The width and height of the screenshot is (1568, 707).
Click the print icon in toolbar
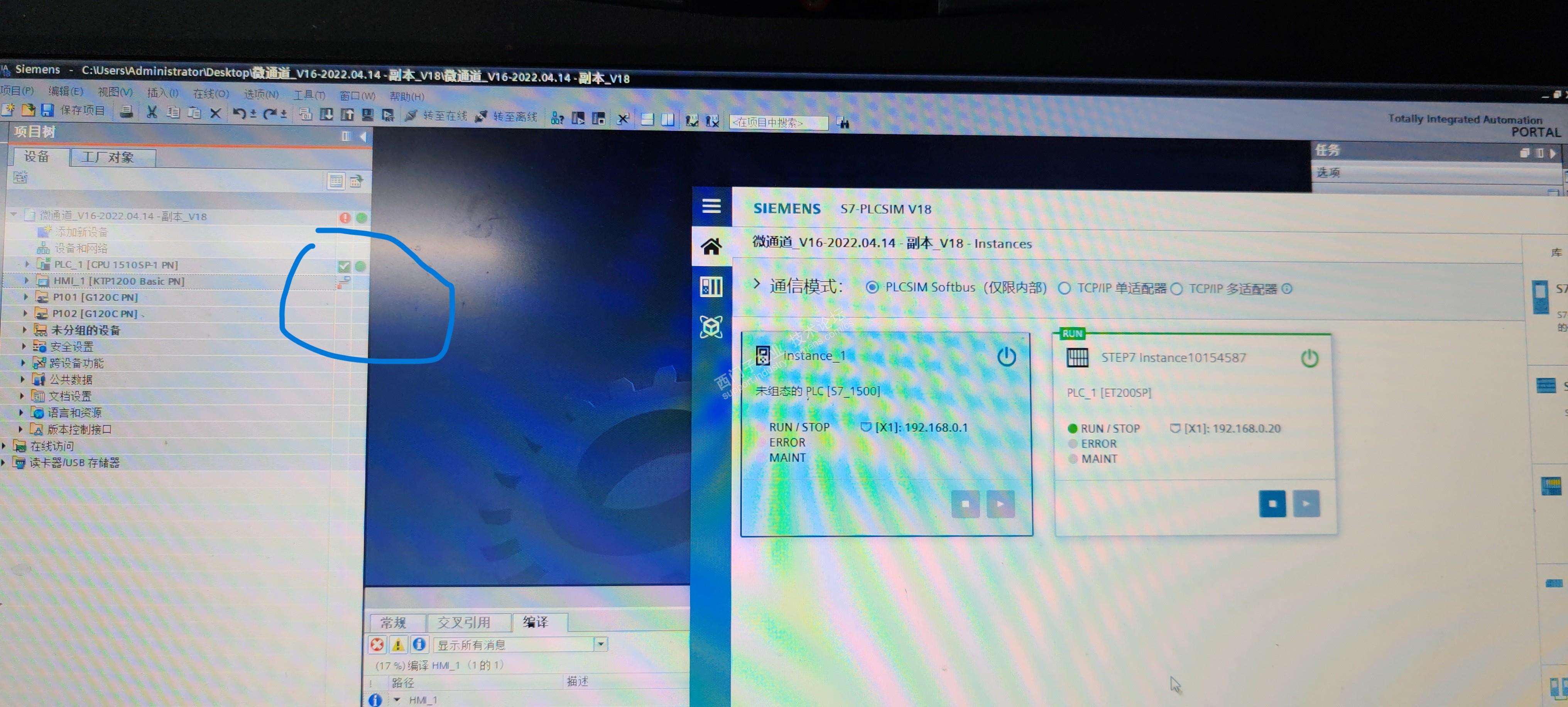[x=126, y=112]
